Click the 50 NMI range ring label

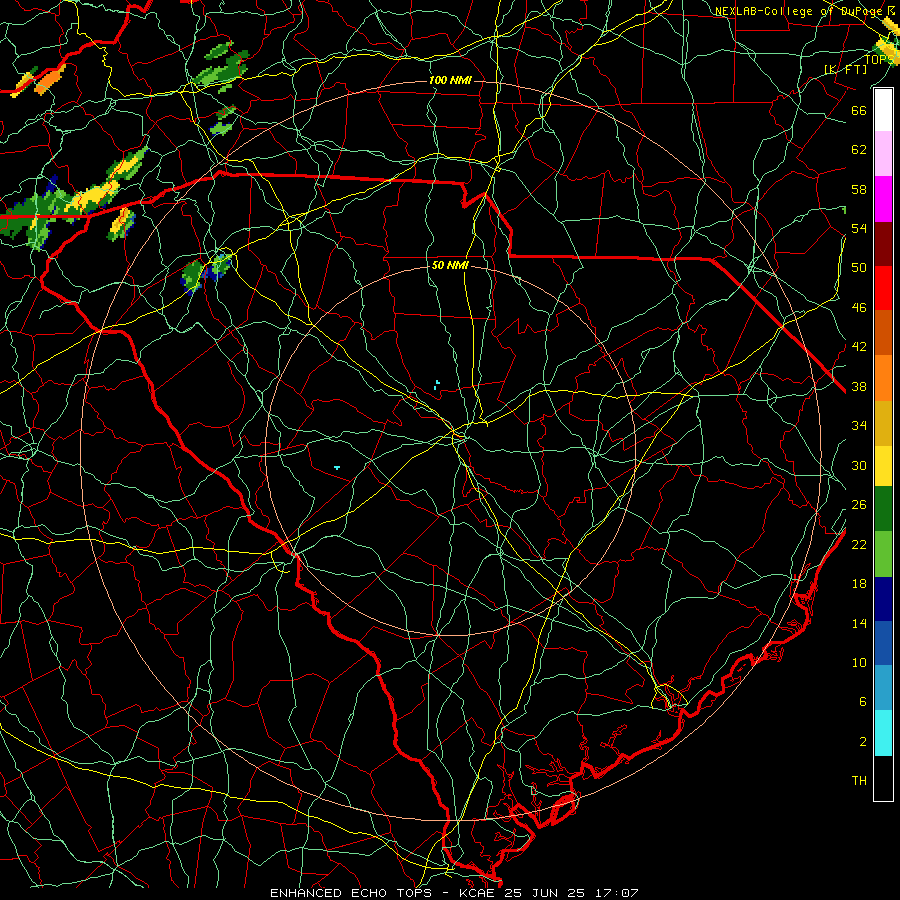coord(450,265)
